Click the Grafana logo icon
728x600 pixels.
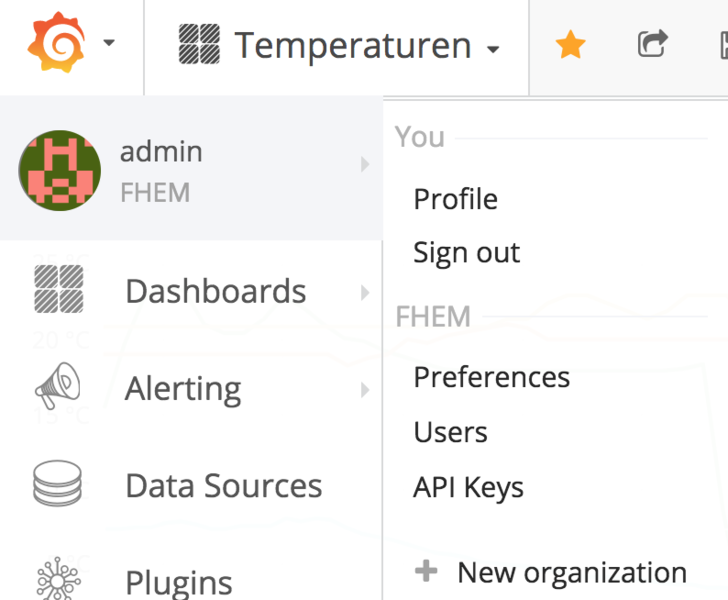click(56, 43)
